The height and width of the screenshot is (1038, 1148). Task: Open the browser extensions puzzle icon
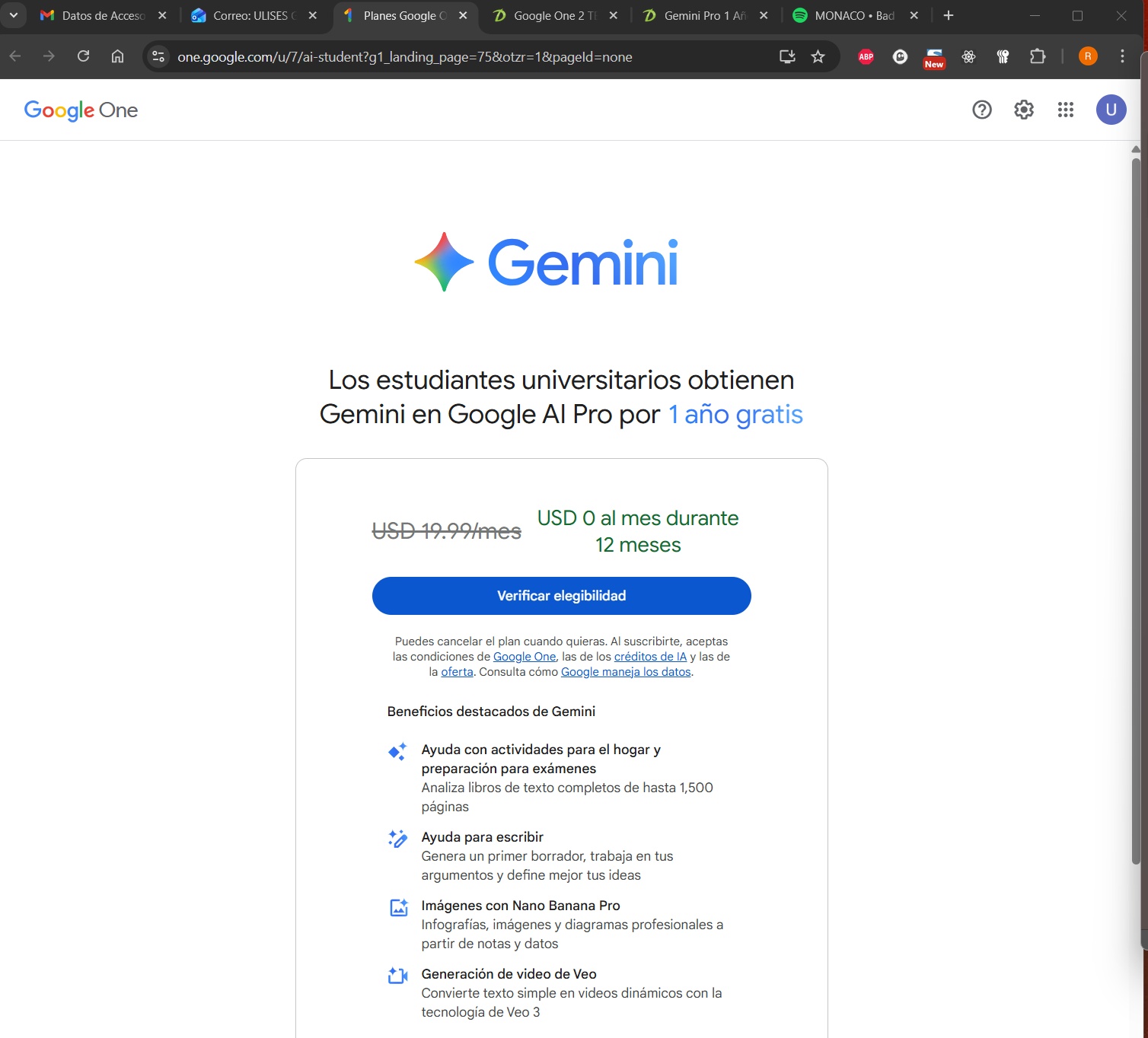tap(1037, 56)
